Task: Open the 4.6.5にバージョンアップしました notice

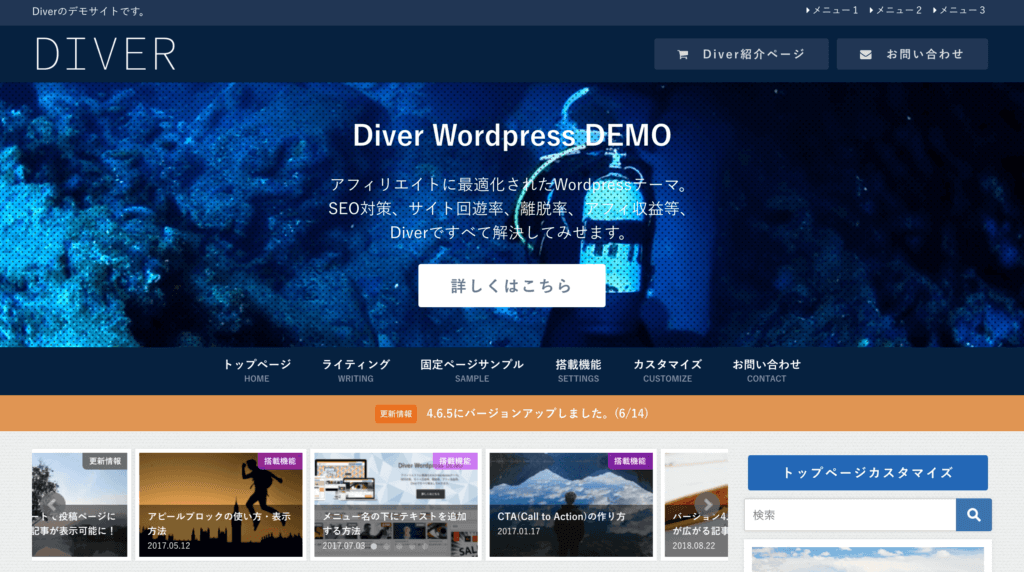Action: pyautogui.click(x=537, y=413)
